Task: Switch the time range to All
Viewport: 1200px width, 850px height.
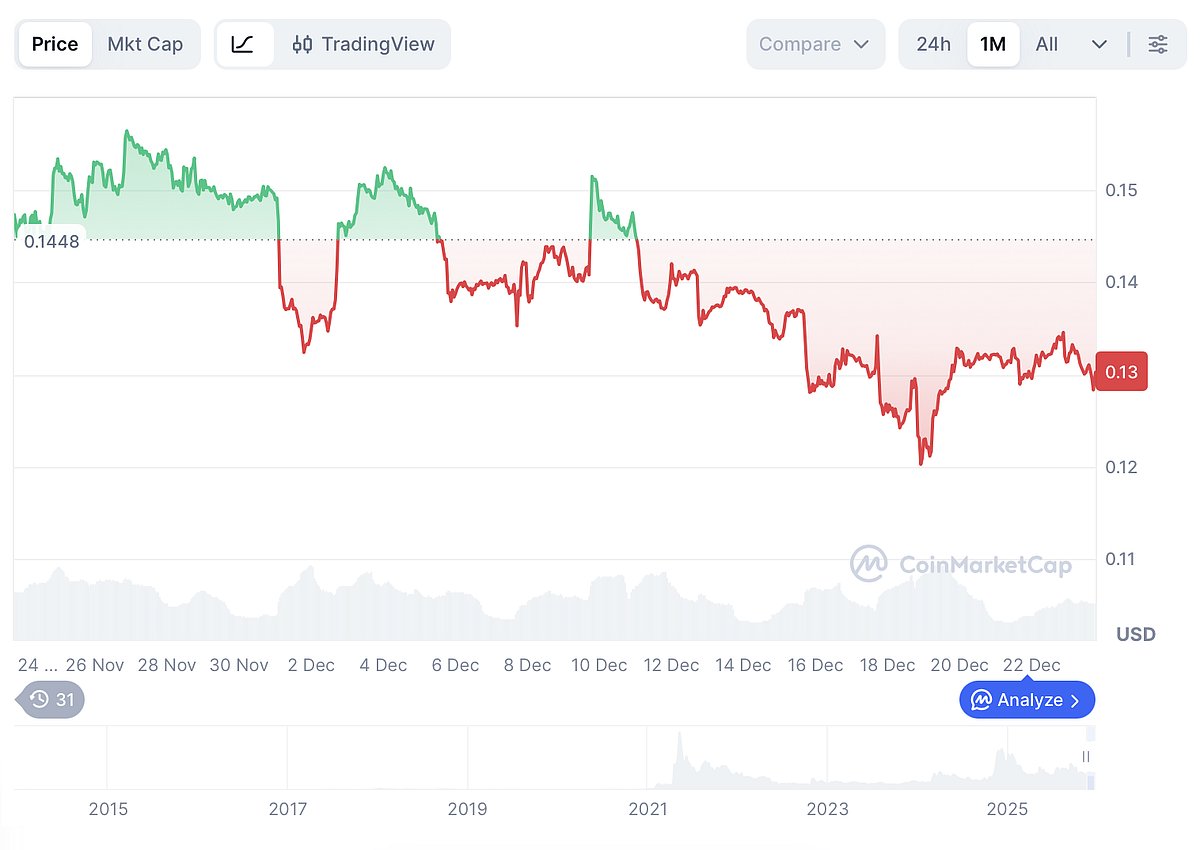Action: click(1046, 44)
